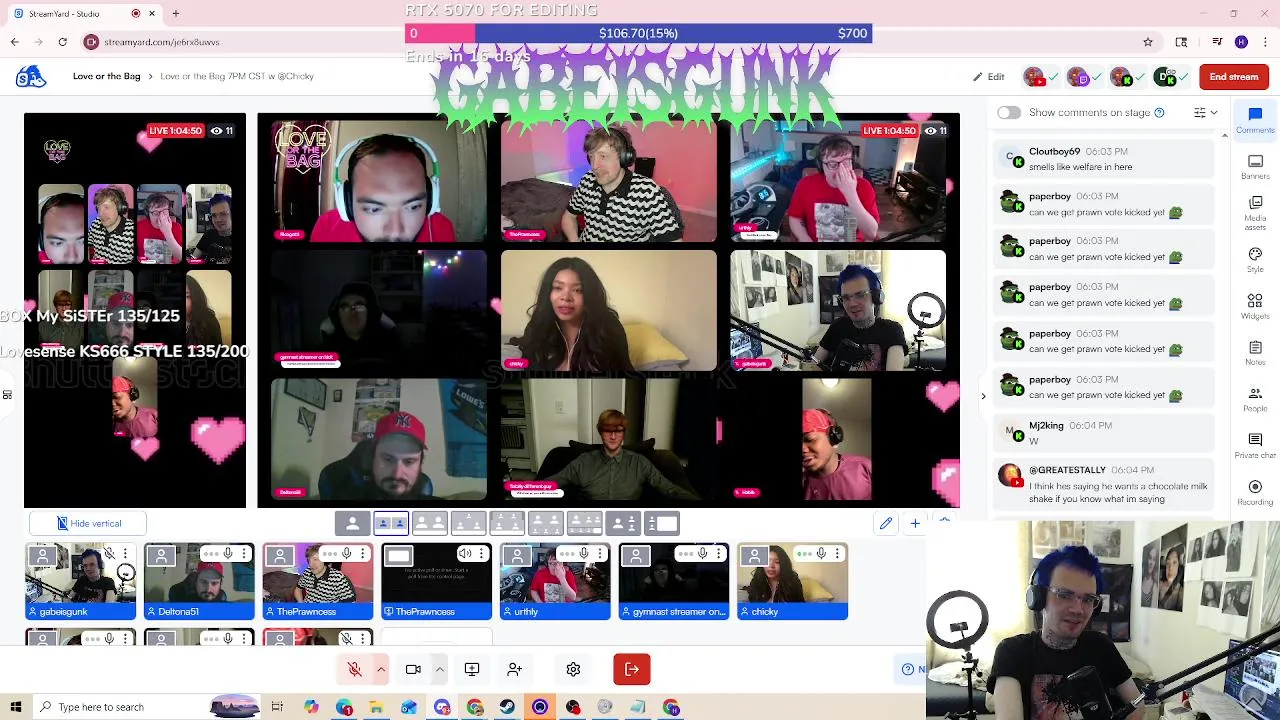Click the share screen present button
Image resolution: width=1280 pixels, height=720 pixels.
(472, 669)
